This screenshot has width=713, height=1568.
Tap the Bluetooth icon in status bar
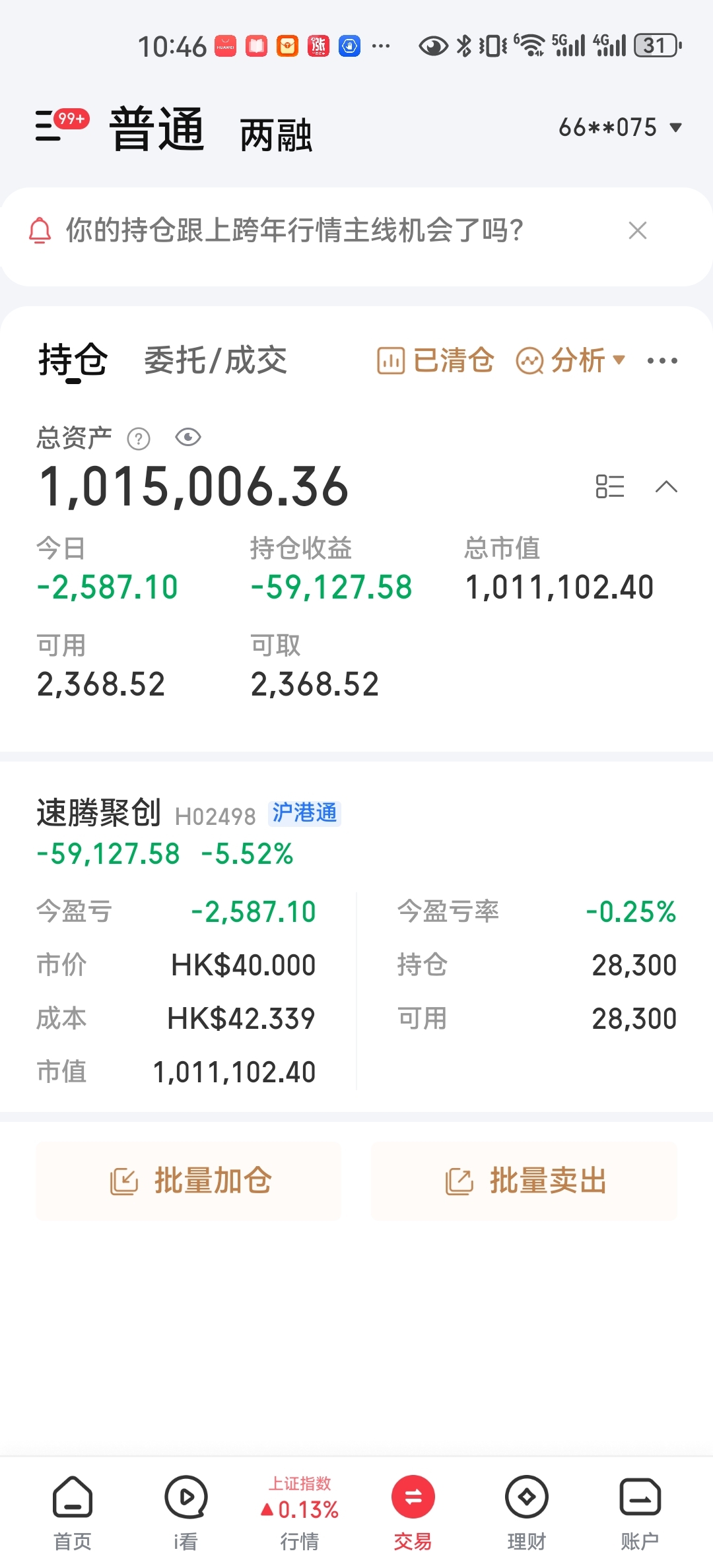[x=465, y=46]
